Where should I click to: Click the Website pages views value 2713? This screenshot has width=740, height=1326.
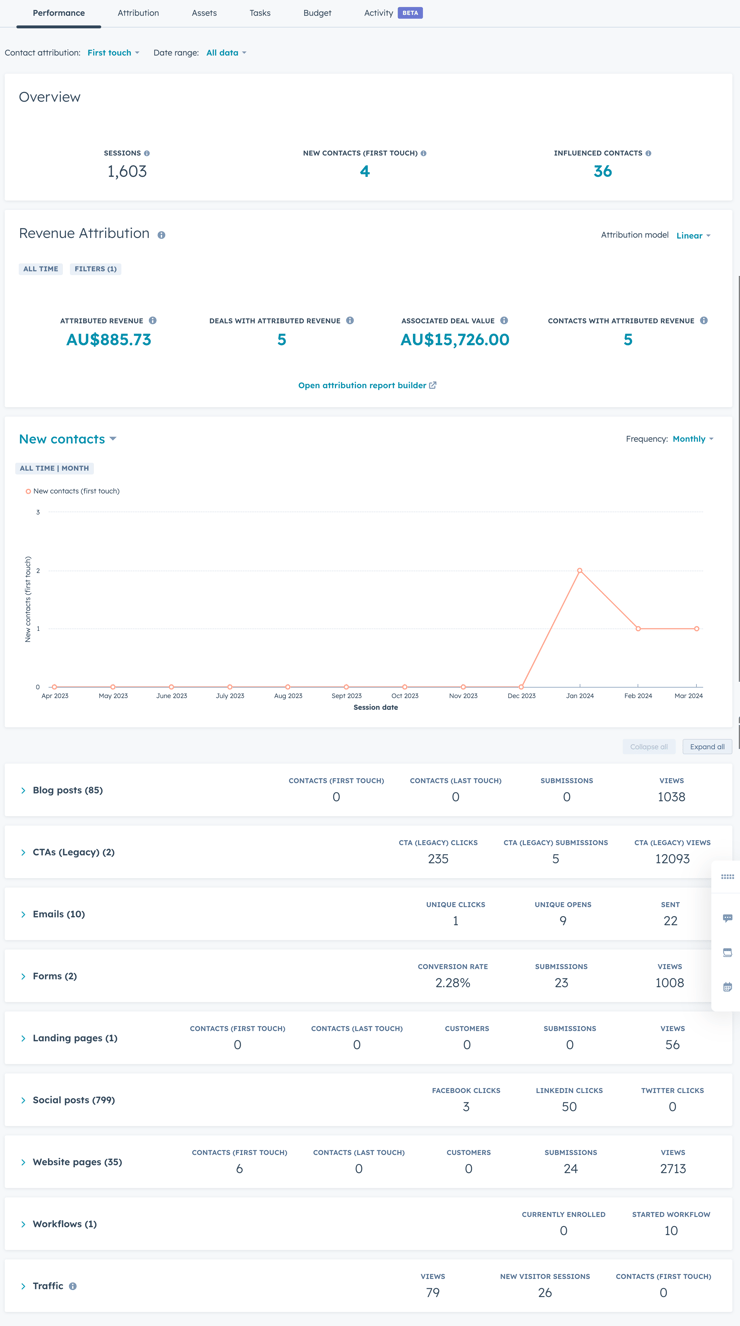tap(673, 1169)
